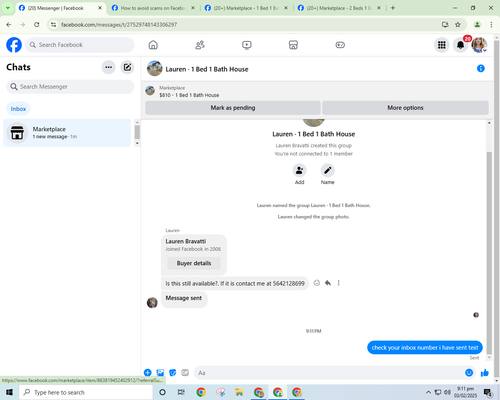The width and height of the screenshot is (500, 400).
Task: Show hidden system tray icons
Action: [428, 392]
